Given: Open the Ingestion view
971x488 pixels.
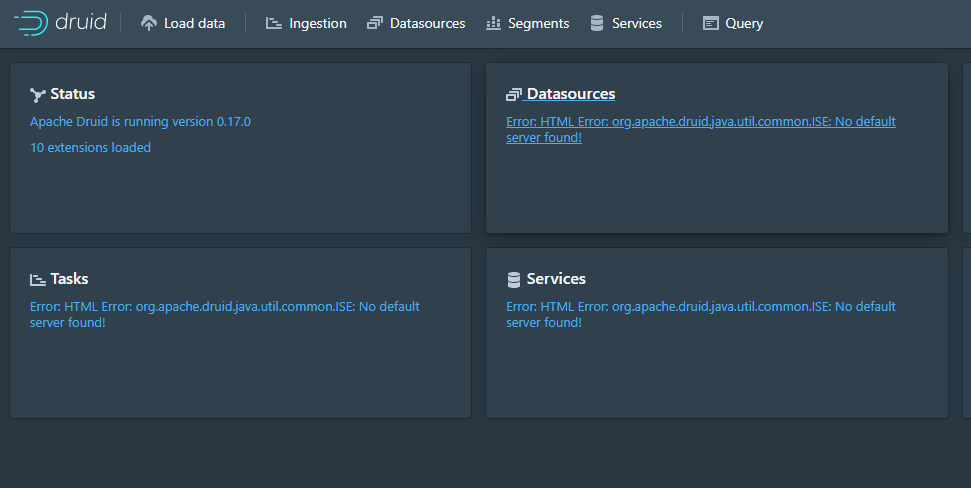Looking at the screenshot, I should click(x=317, y=23).
